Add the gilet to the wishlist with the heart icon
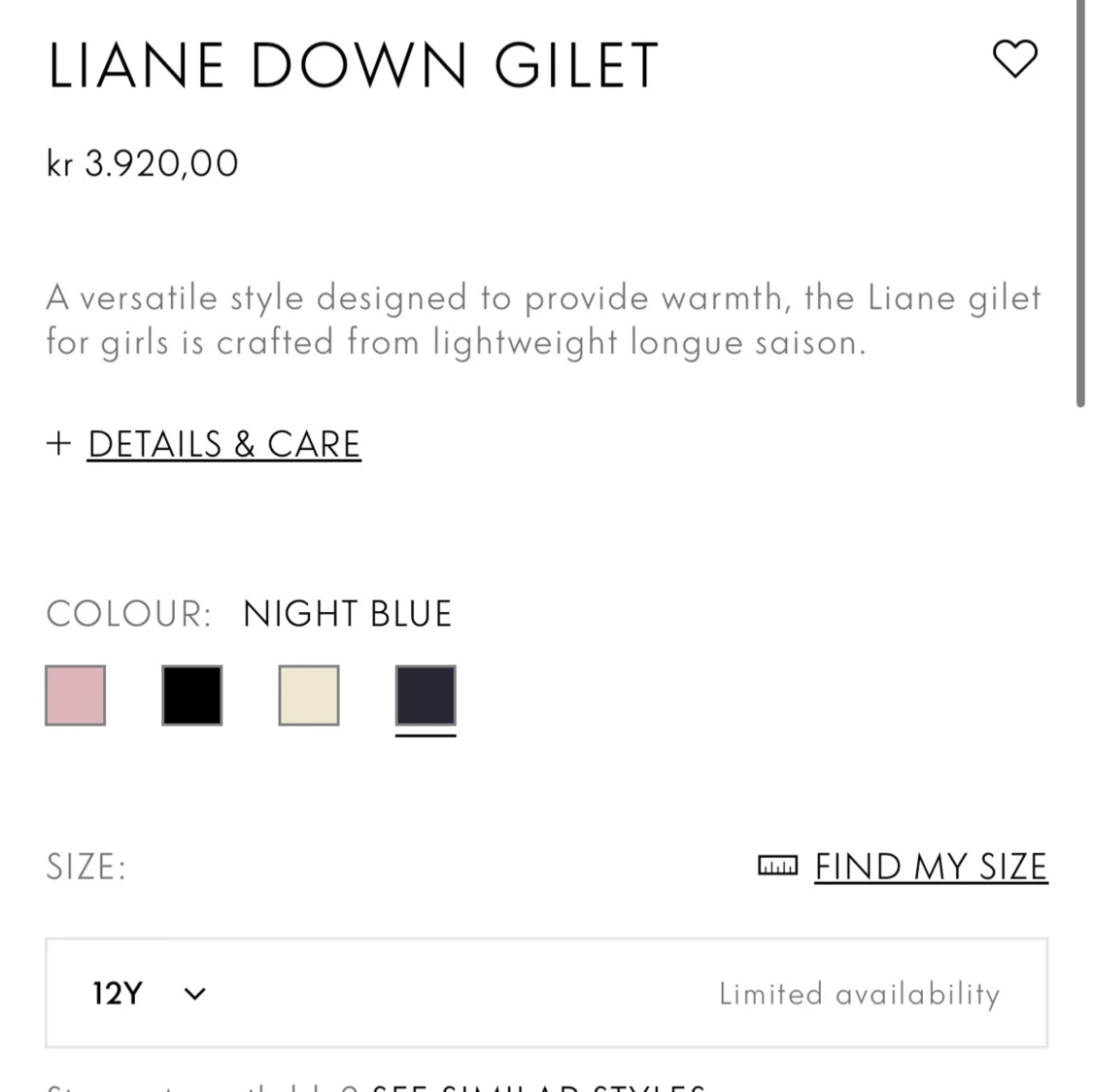Screen dimensions: 1093x1092 [x=1015, y=59]
